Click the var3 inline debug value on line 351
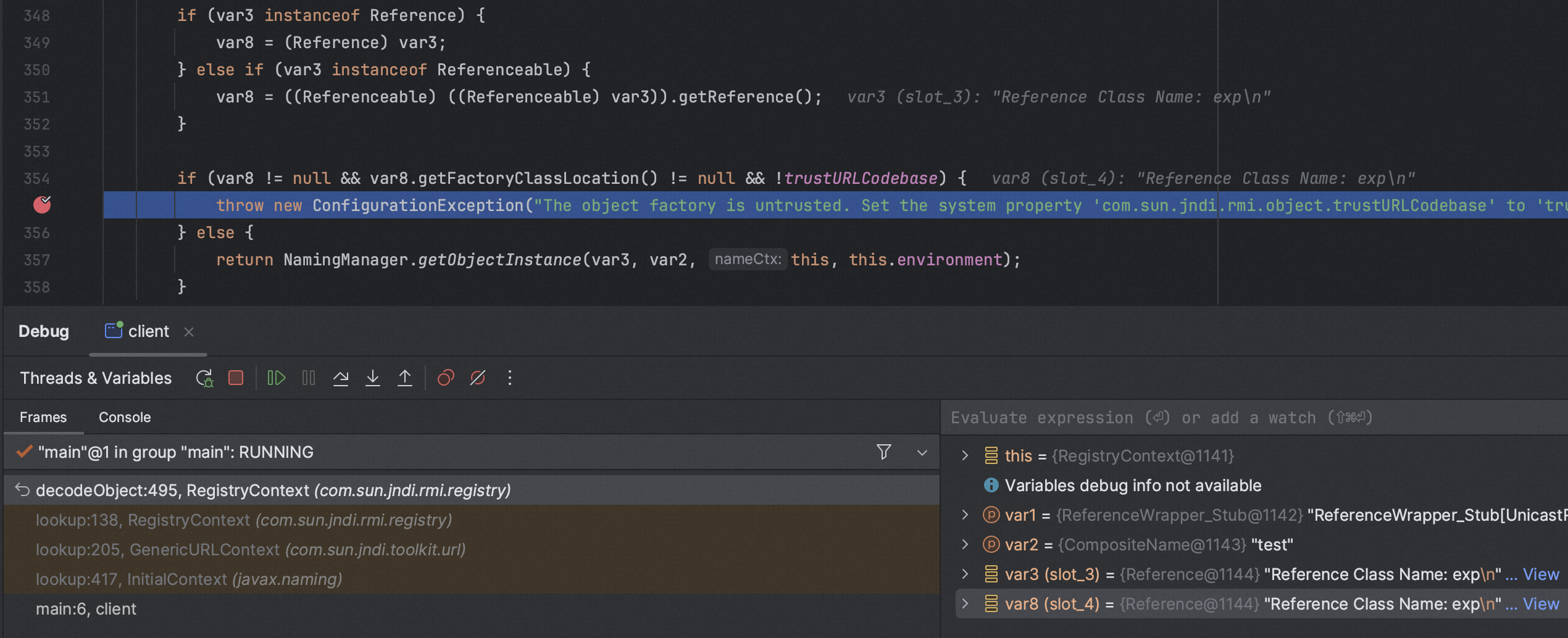1568x638 pixels. coord(1059,97)
